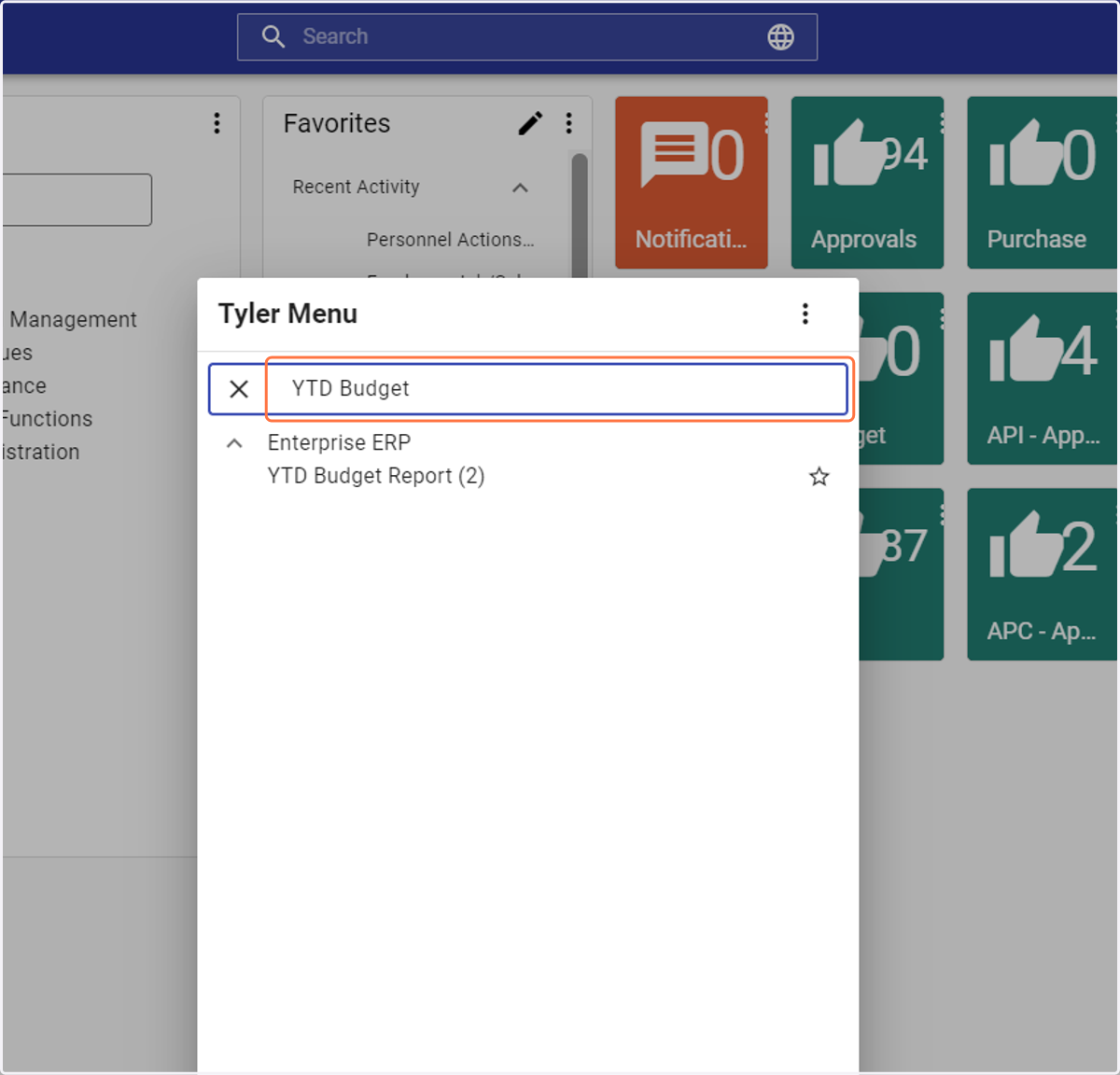This screenshot has width=1120, height=1075.
Task: Click the empty input box in left panel
Action: pos(77,200)
